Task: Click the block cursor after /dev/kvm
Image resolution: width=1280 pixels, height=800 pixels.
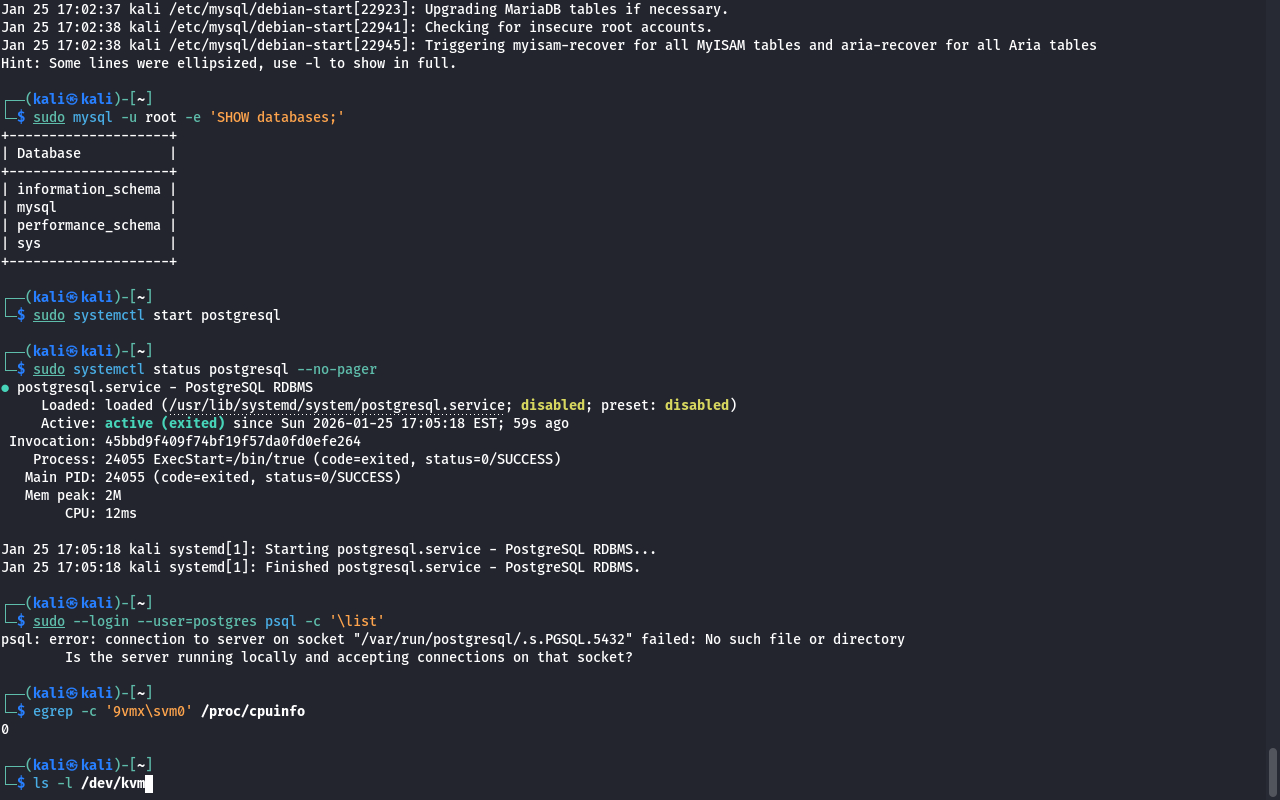Action: (x=149, y=783)
